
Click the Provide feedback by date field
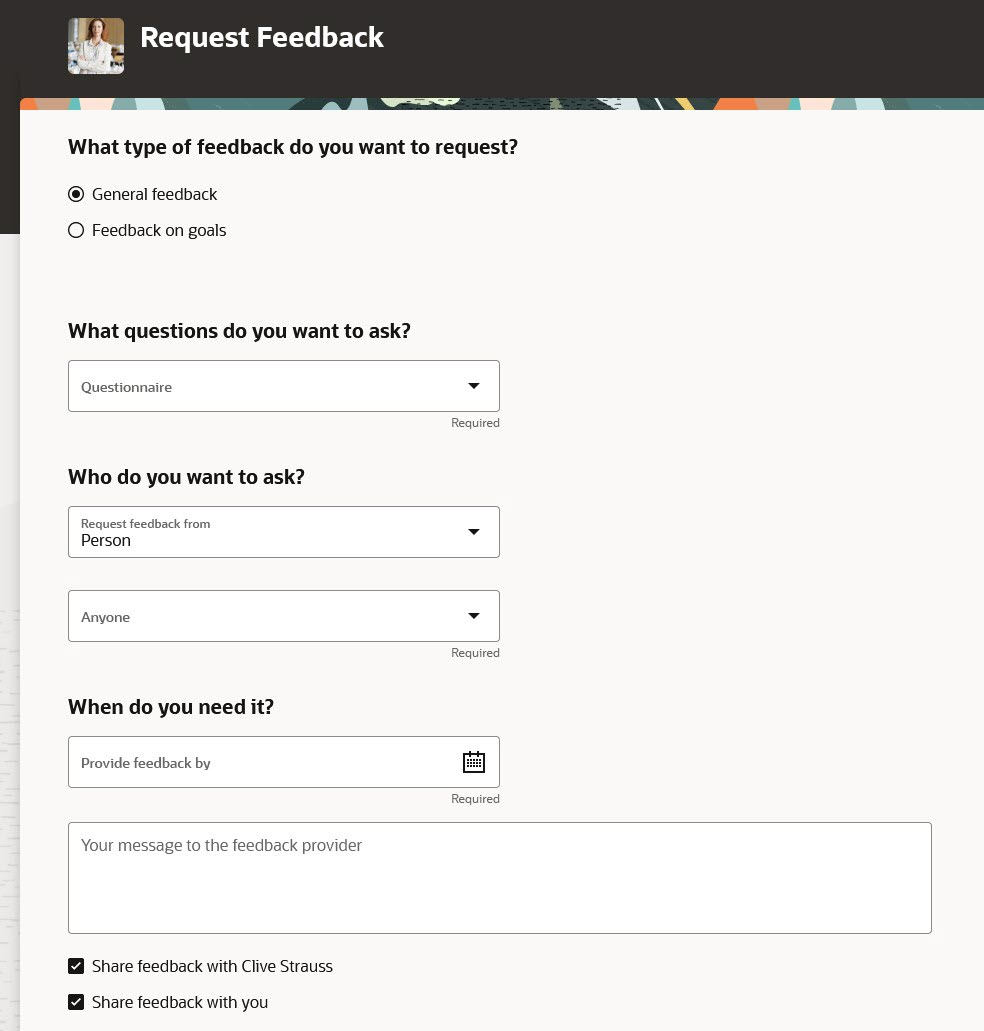coord(284,762)
